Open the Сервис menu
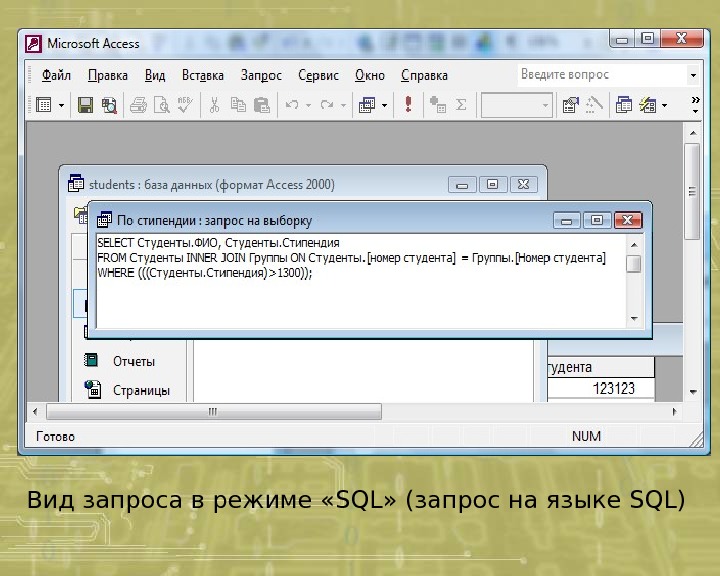The image size is (720, 576). coord(318,75)
